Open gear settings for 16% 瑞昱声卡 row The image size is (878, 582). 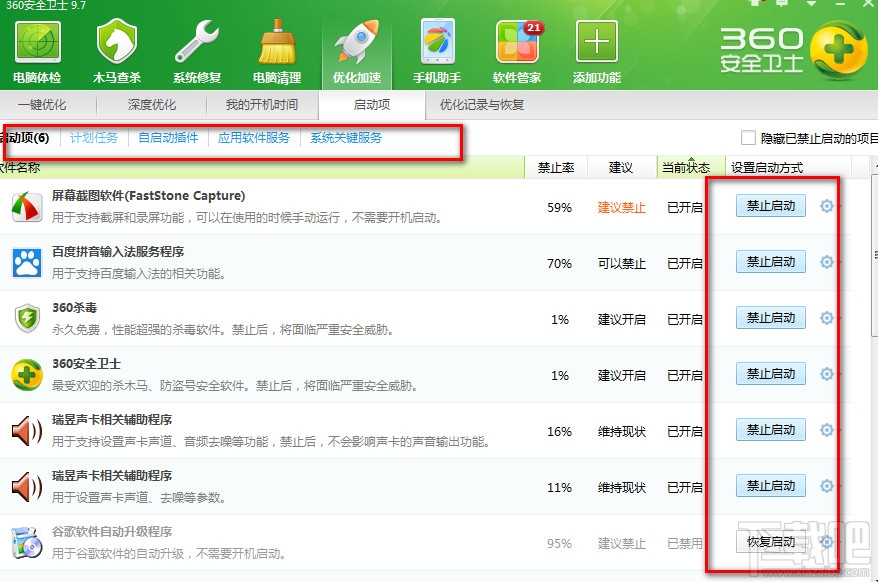pos(826,430)
